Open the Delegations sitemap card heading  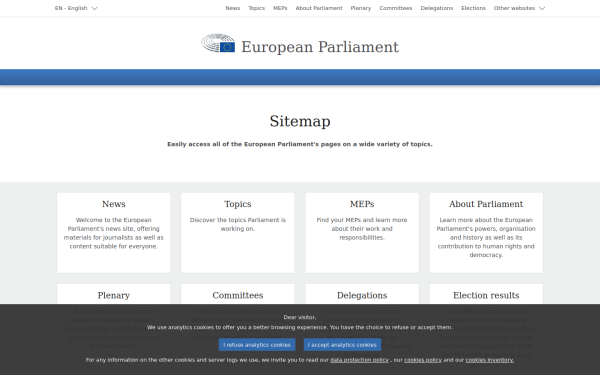pos(362,295)
